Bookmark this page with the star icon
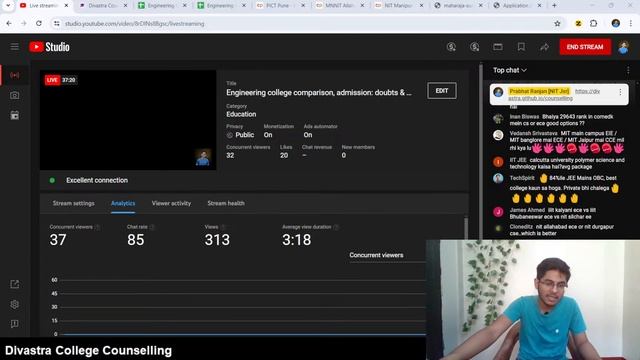 (557, 24)
